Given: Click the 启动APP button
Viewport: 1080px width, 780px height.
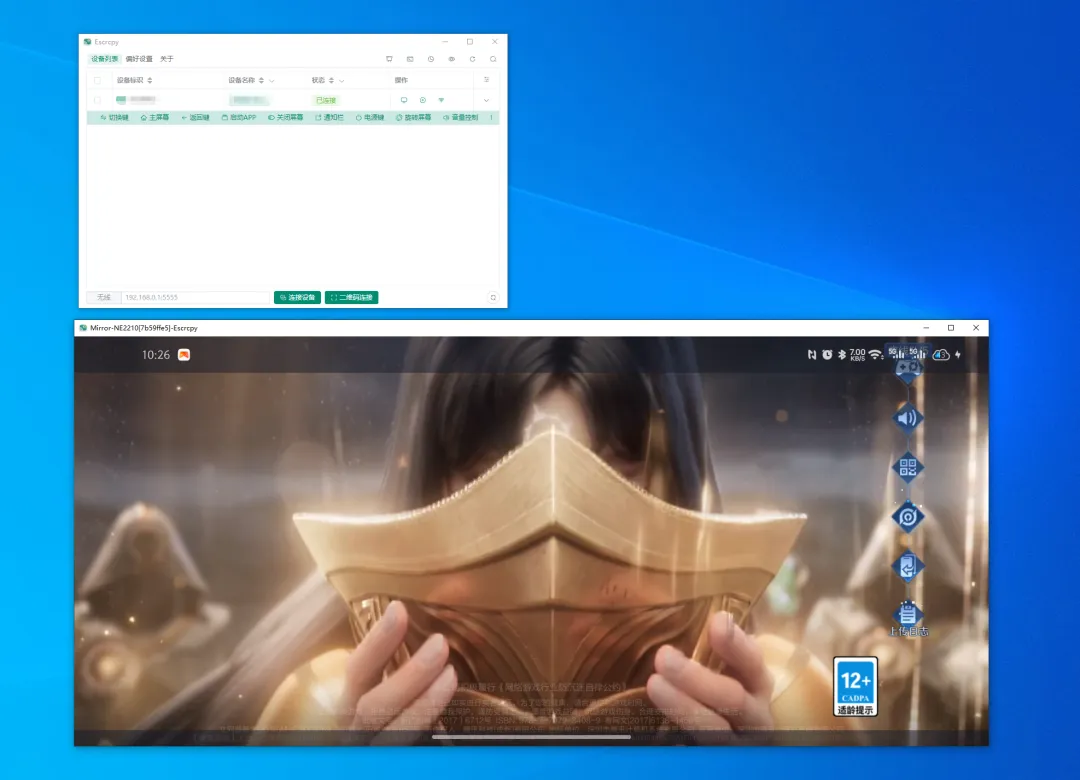Looking at the screenshot, I should (x=239, y=118).
